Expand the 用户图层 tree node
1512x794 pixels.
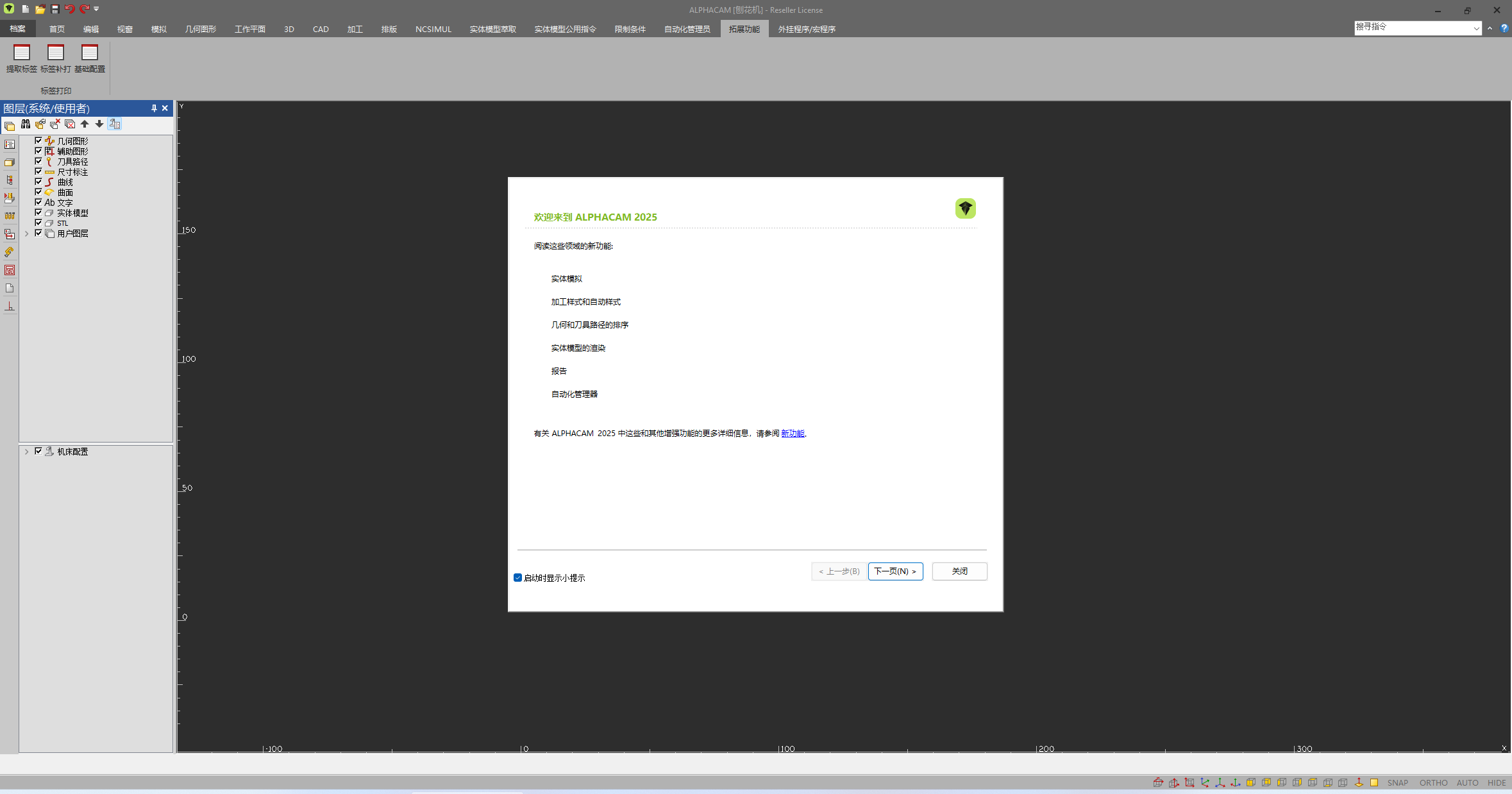point(27,233)
